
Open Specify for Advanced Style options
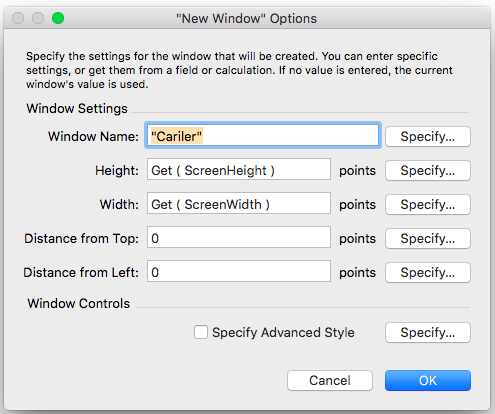pyautogui.click(x=428, y=332)
